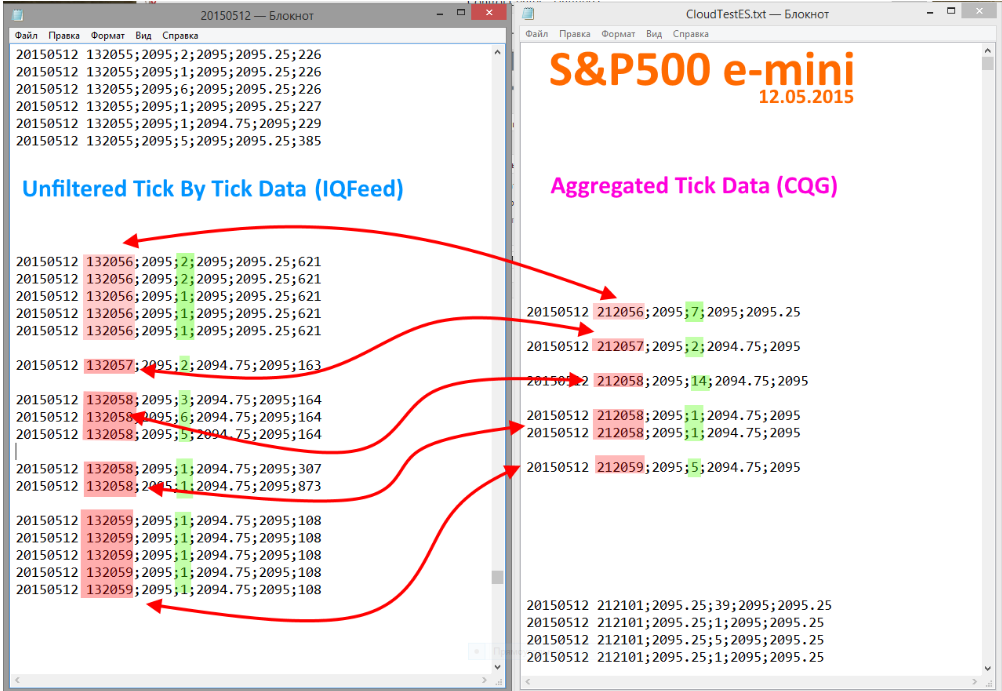Image resolution: width=1002 pixels, height=691 pixels.
Task: Click the line "132057;2095;2;2094.75;2095;163"
Action: coord(169,366)
